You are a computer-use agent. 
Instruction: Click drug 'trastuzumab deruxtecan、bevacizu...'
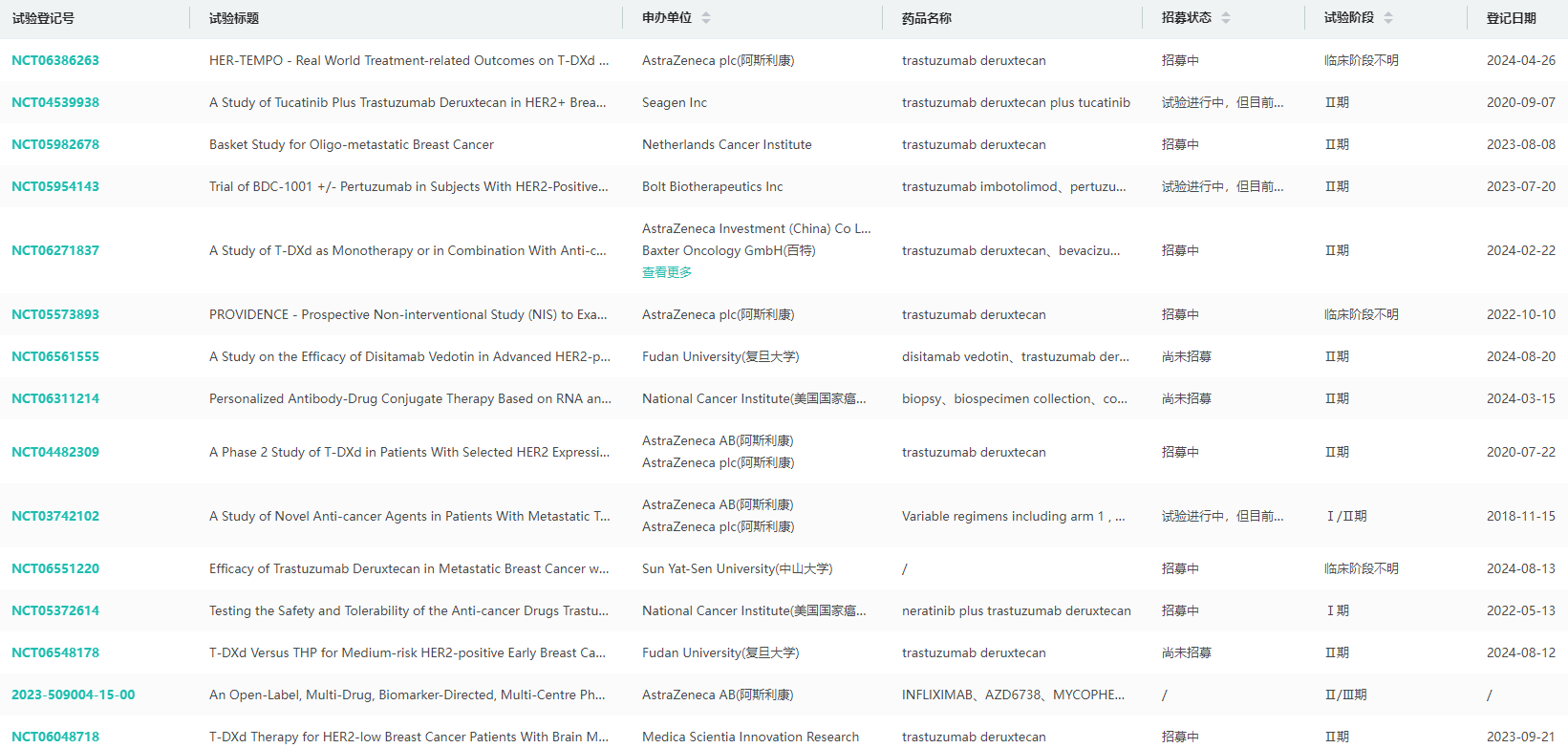click(x=1011, y=250)
